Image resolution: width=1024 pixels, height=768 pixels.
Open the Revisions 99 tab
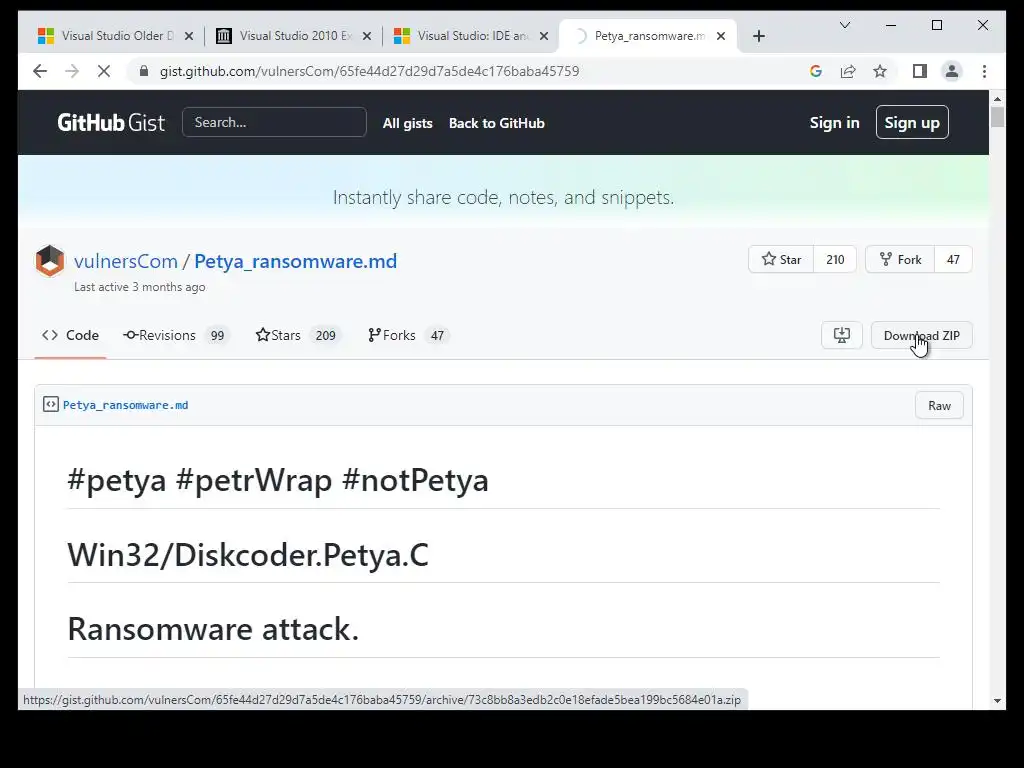click(x=174, y=335)
